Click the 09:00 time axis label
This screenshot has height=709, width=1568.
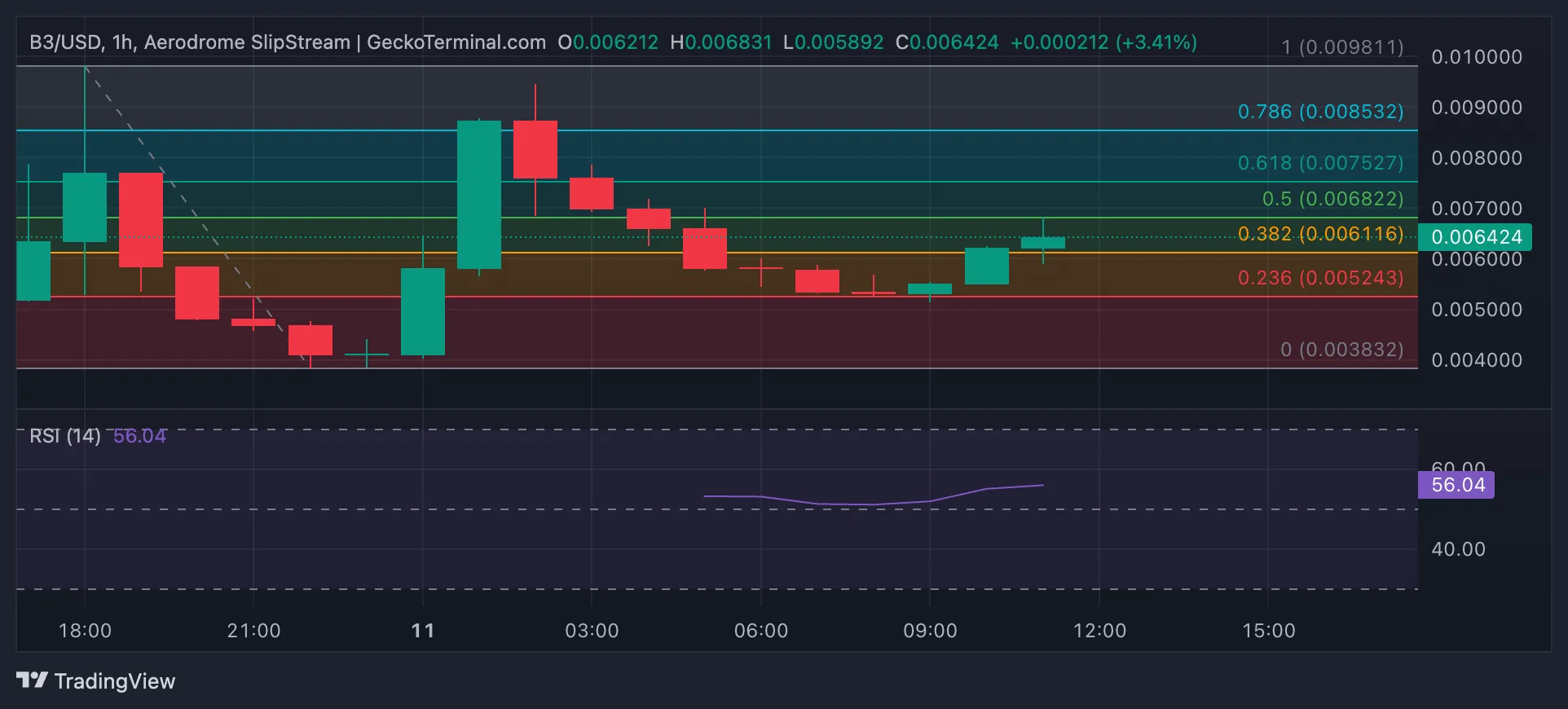coord(930,631)
